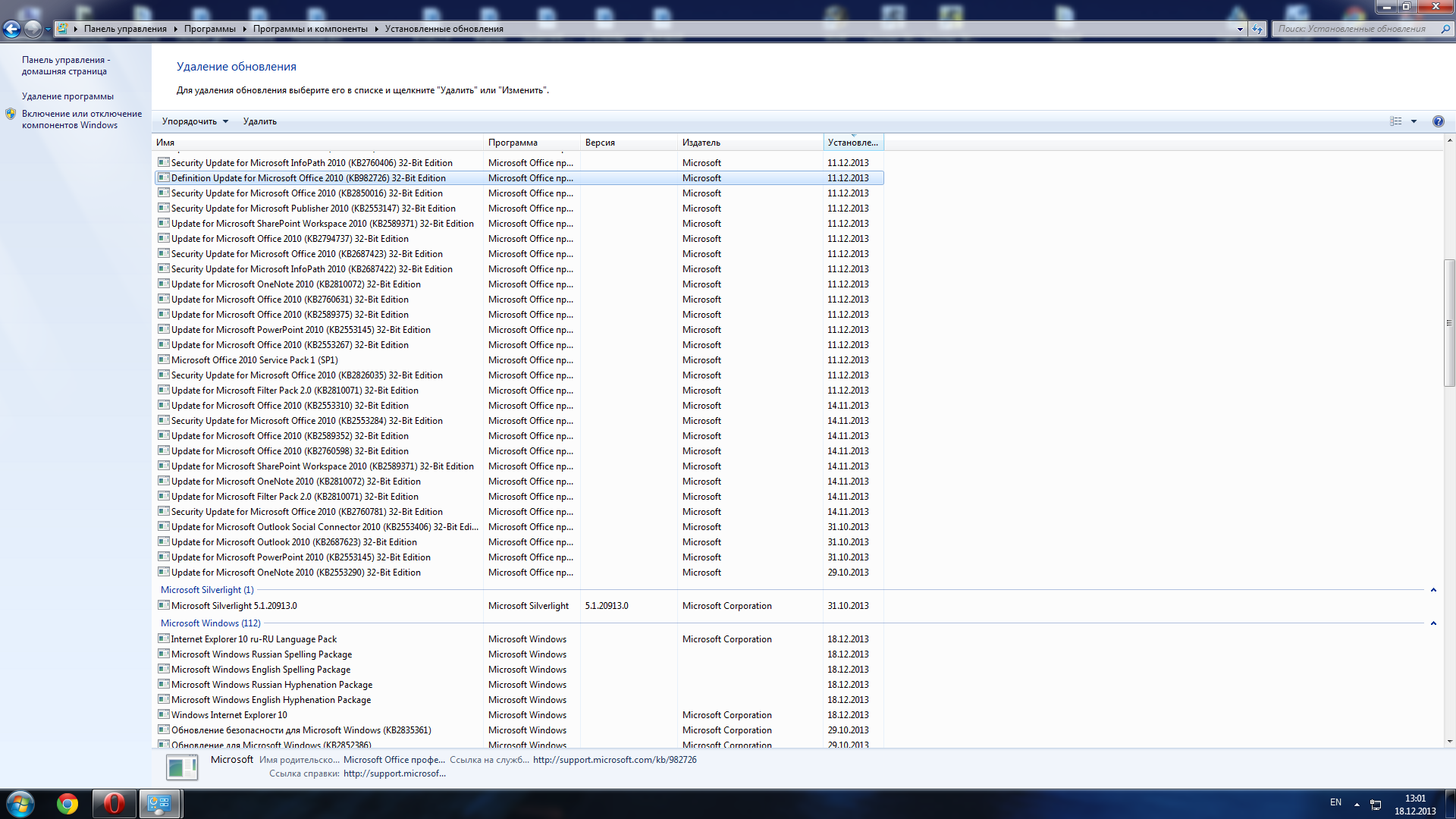This screenshot has height=819, width=1456.
Task: Click icon of Definition Update KB982726 row
Action: [x=163, y=177]
